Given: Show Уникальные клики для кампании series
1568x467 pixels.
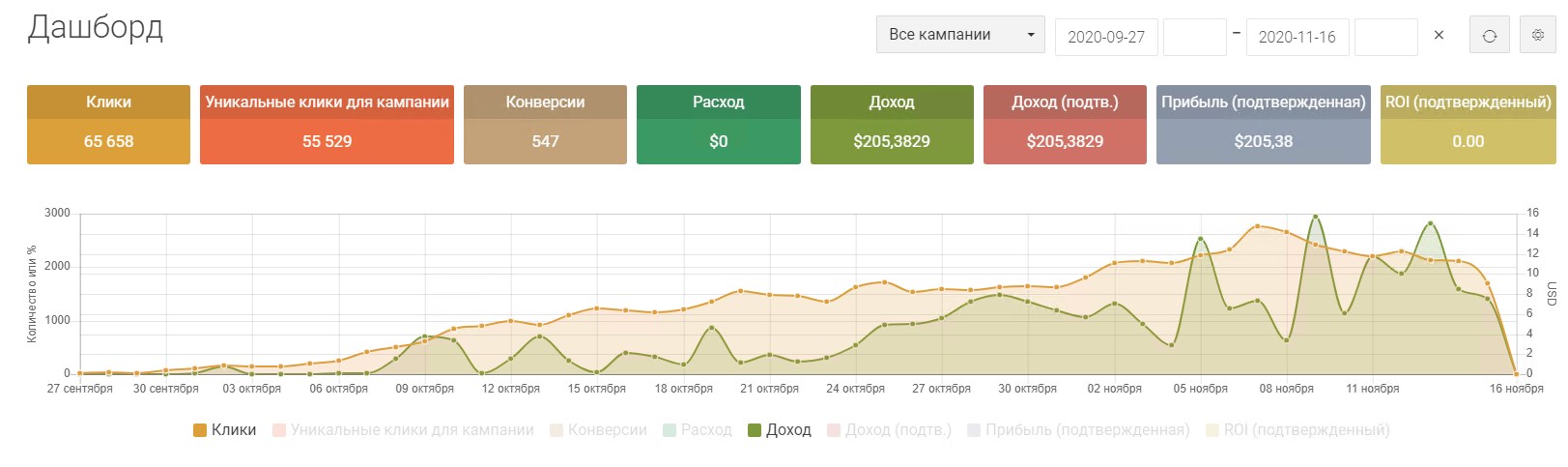Looking at the screenshot, I should [x=403, y=430].
